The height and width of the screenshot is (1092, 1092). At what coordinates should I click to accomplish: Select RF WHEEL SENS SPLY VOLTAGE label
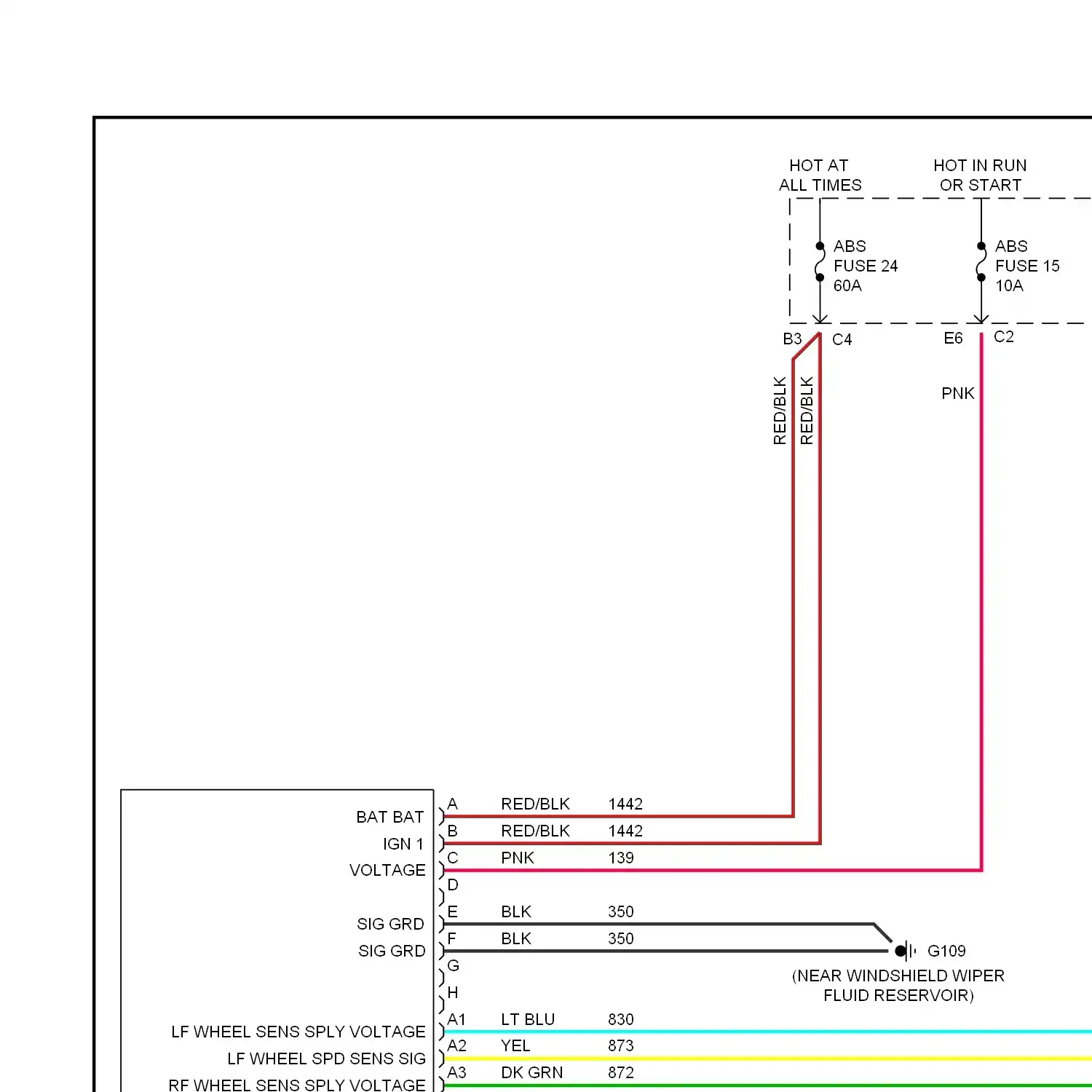tap(297, 1085)
